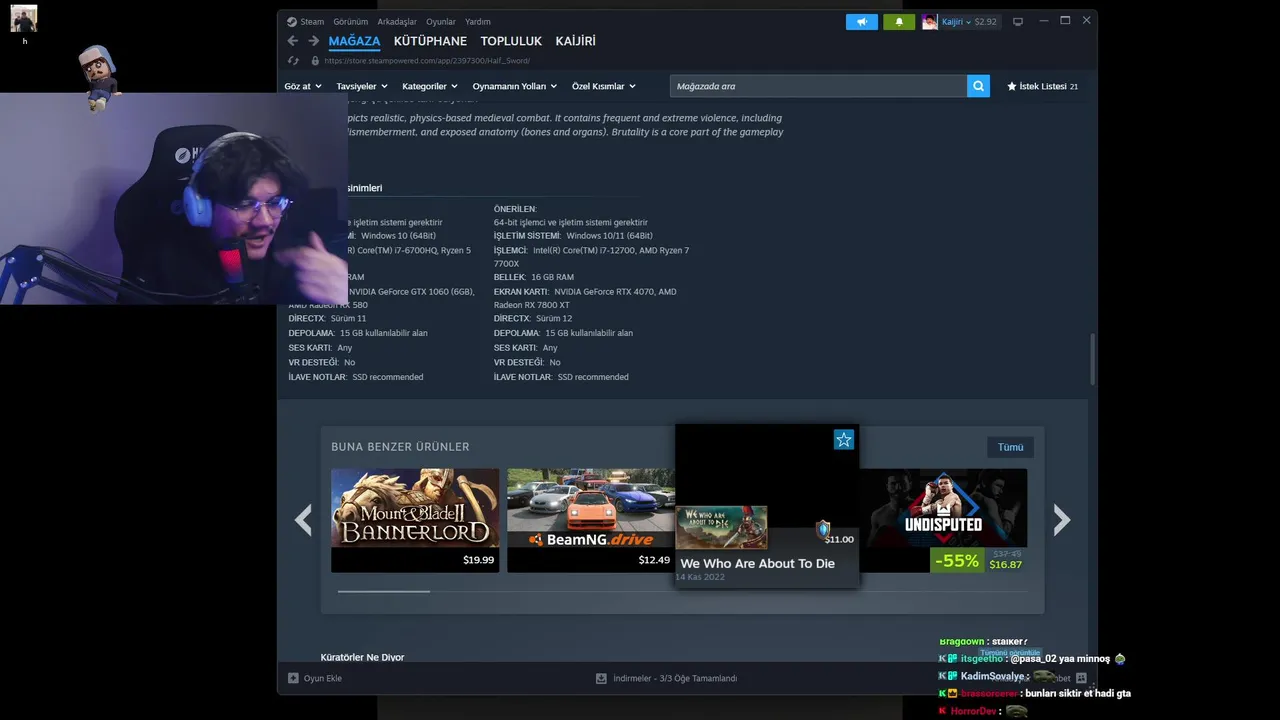Show next similar products with right arrow
The height and width of the screenshot is (720, 1280).
tap(1062, 520)
